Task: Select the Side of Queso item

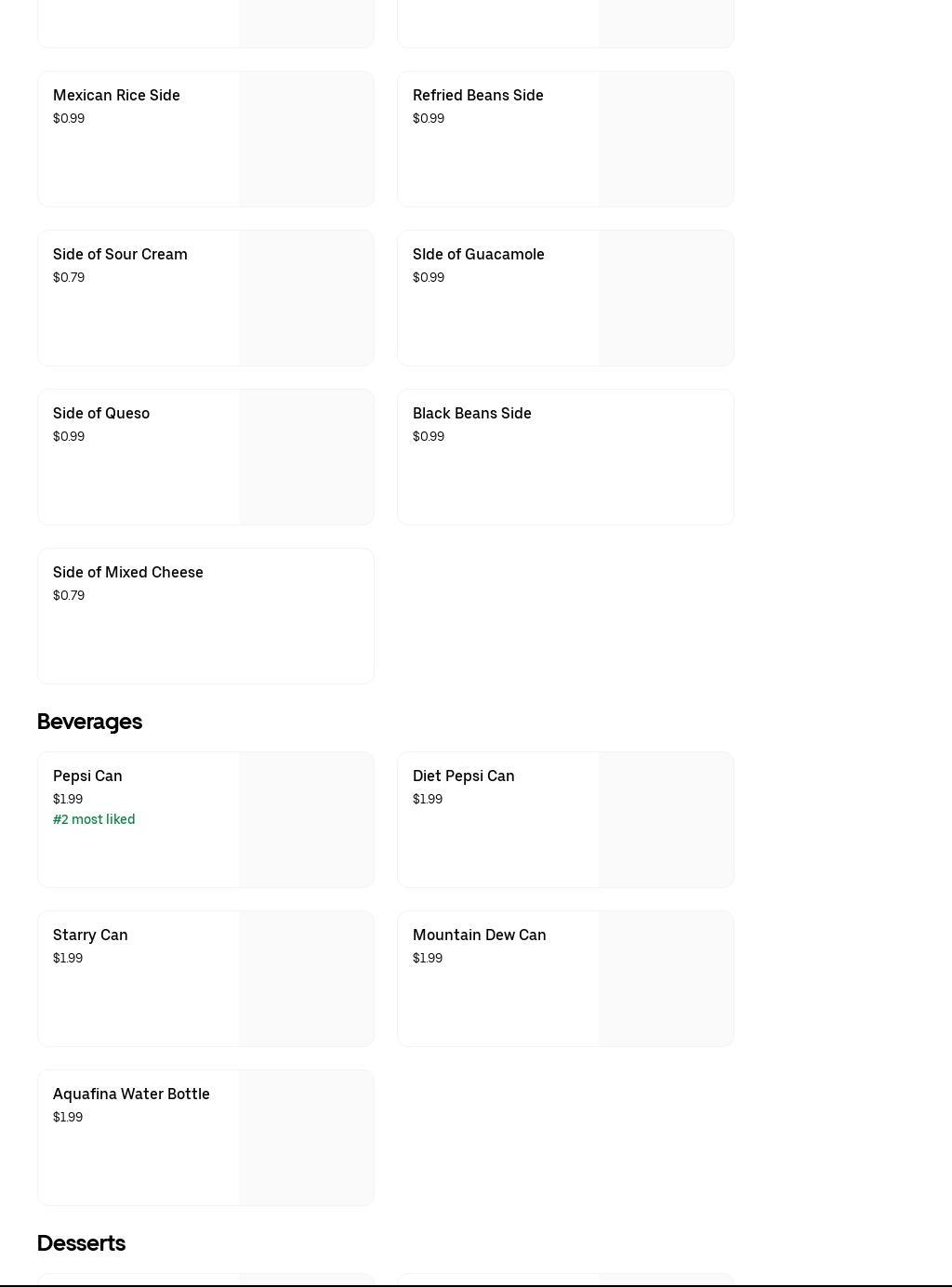Action: pyautogui.click(x=101, y=414)
